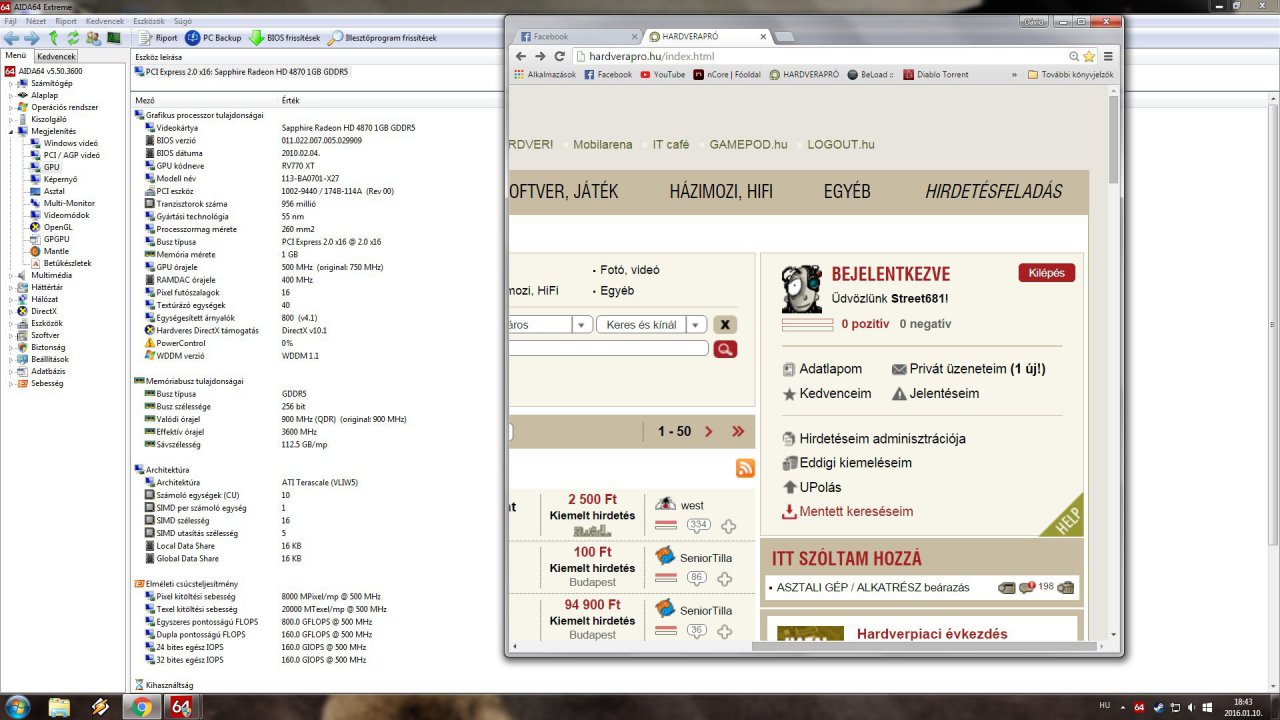Click the Kilépés logout button
The height and width of the screenshot is (720, 1280).
(1047, 273)
